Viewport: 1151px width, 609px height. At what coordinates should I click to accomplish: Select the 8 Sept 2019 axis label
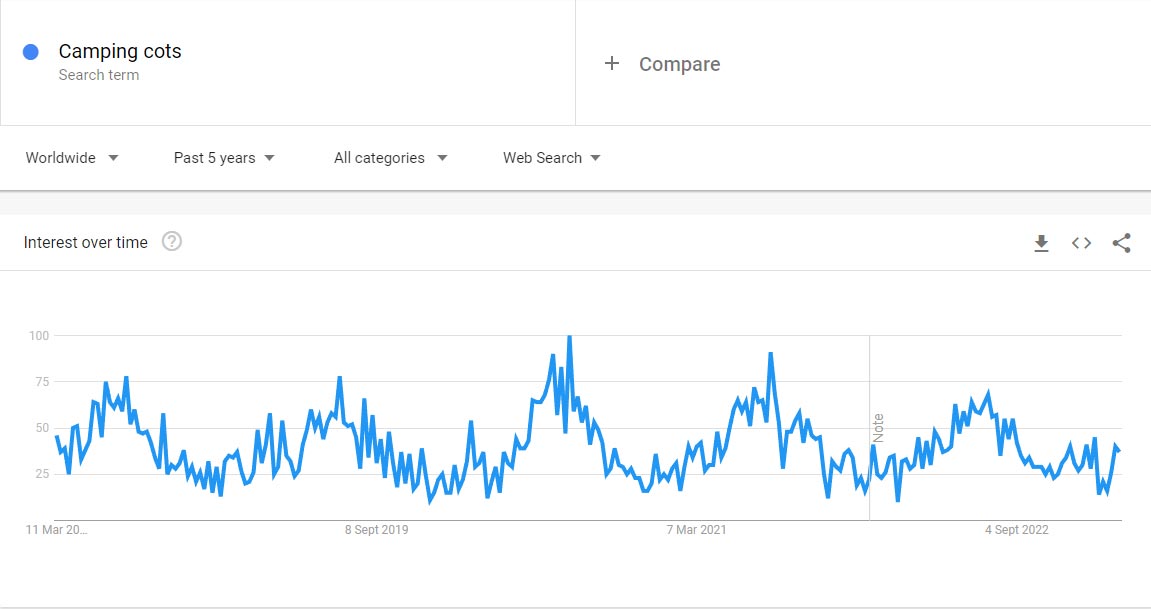pyautogui.click(x=376, y=530)
